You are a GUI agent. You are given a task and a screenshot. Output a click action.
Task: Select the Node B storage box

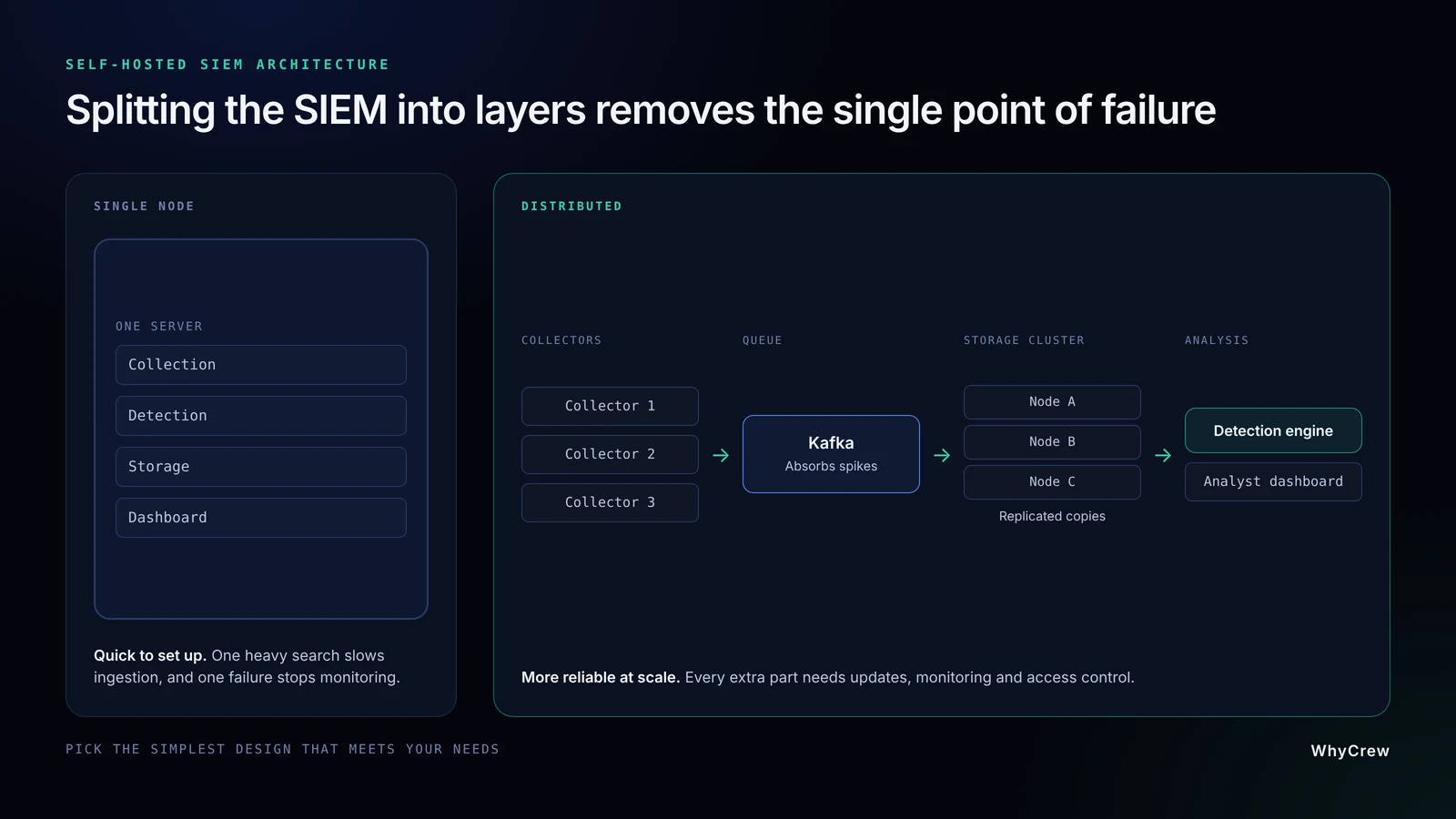[x=1052, y=442]
